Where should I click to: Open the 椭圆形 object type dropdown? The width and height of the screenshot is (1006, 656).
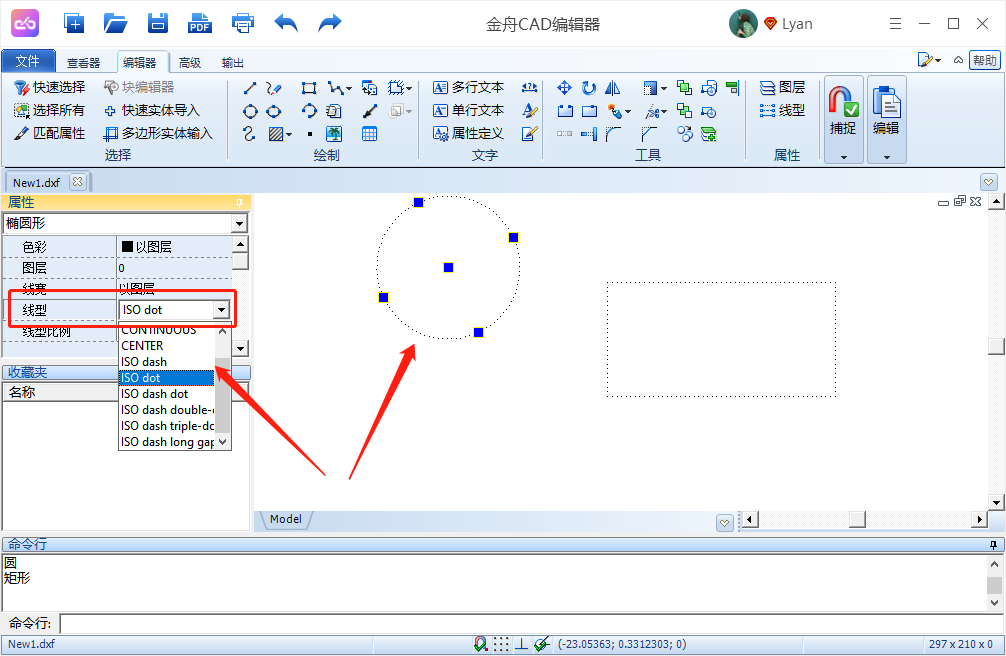[x=239, y=223]
